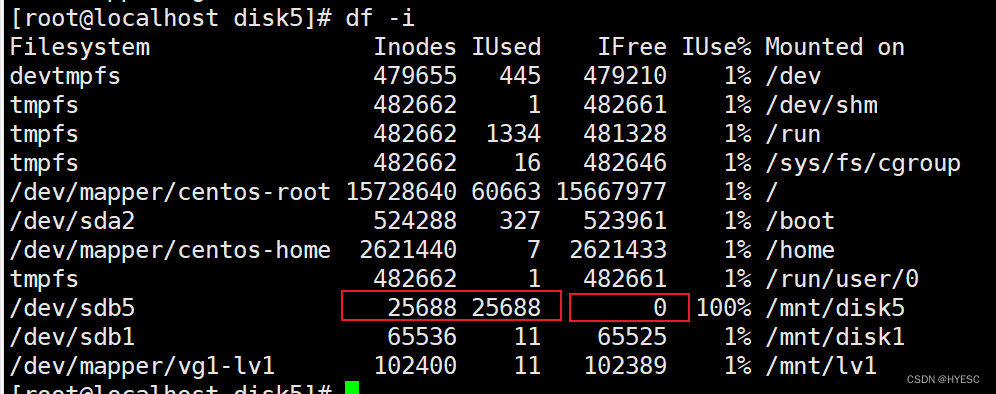Select the 'IUsed' column header
The height and width of the screenshot is (394, 996).
(506, 47)
